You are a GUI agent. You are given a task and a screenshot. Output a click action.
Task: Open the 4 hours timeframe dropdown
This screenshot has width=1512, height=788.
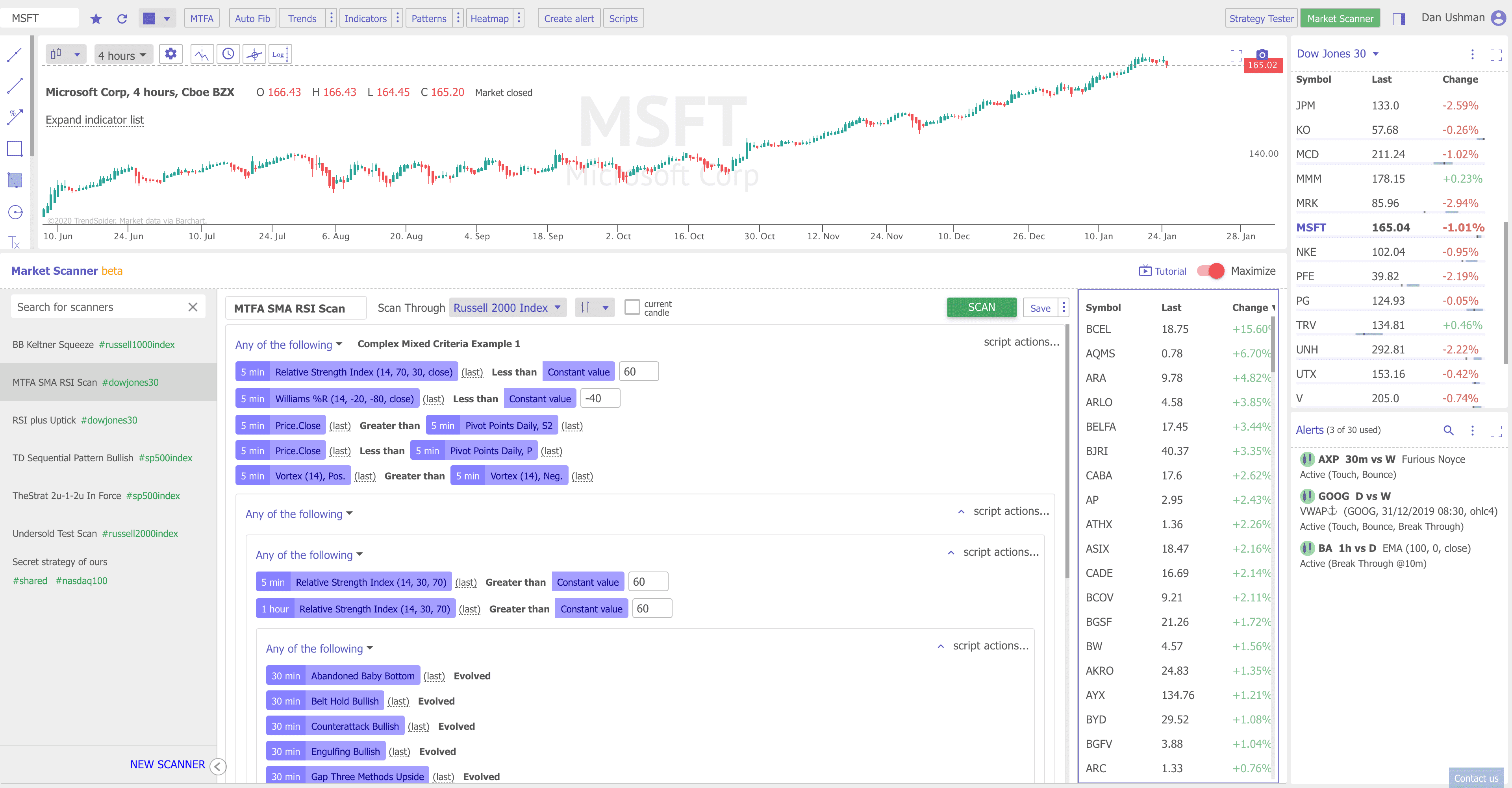123,55
